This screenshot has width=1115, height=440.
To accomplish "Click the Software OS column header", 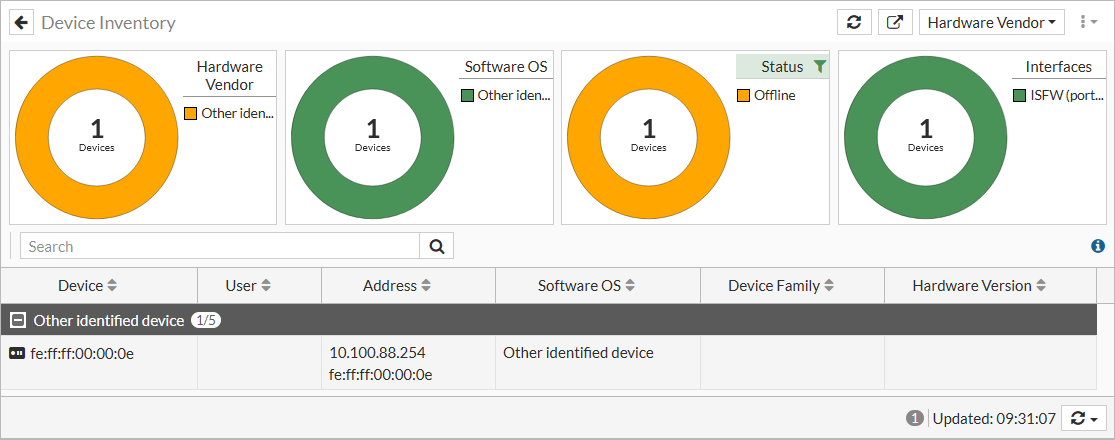I will (587, 286).
